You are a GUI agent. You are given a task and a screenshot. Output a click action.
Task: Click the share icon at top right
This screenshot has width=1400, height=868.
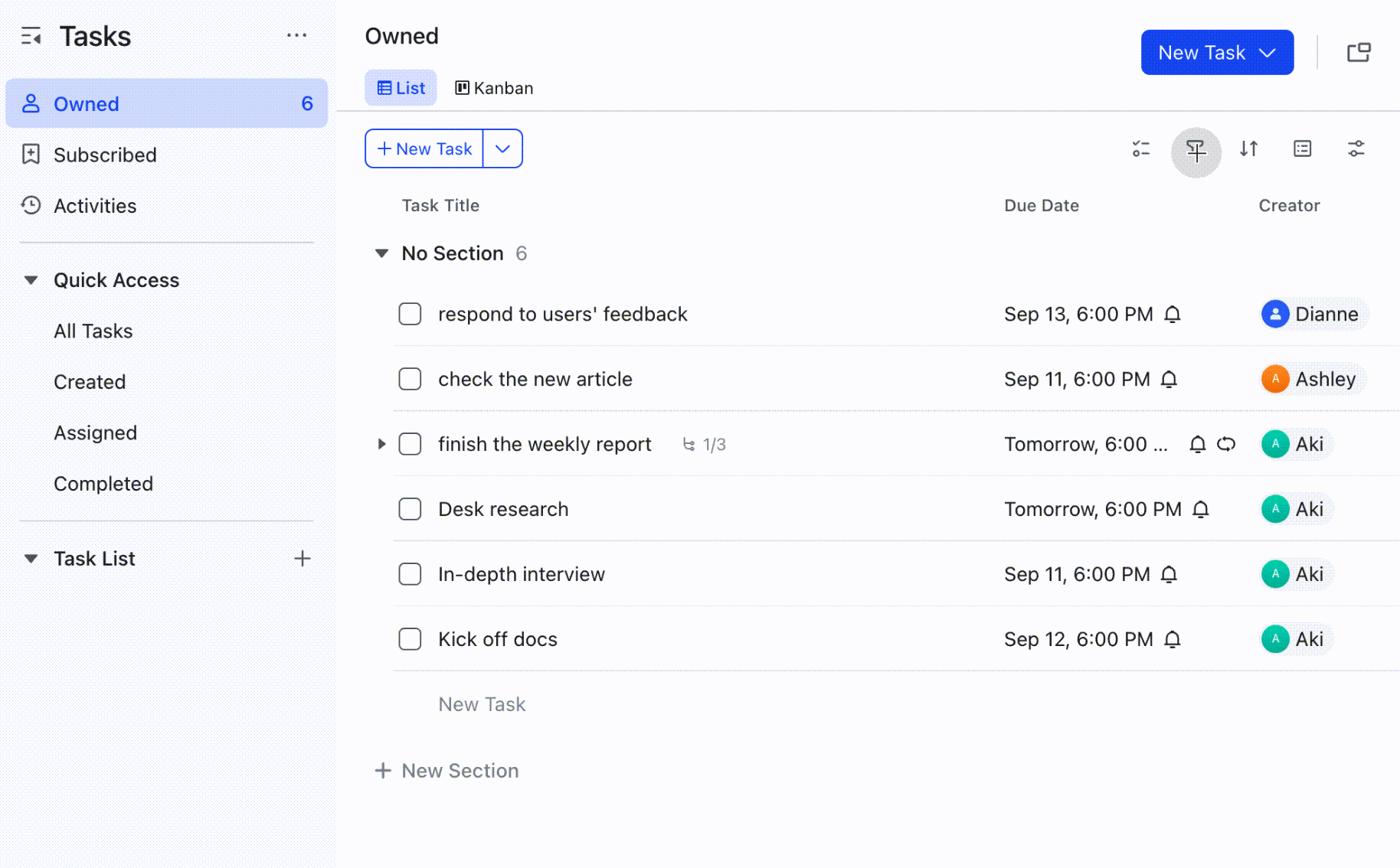(x=1360, y=51)
